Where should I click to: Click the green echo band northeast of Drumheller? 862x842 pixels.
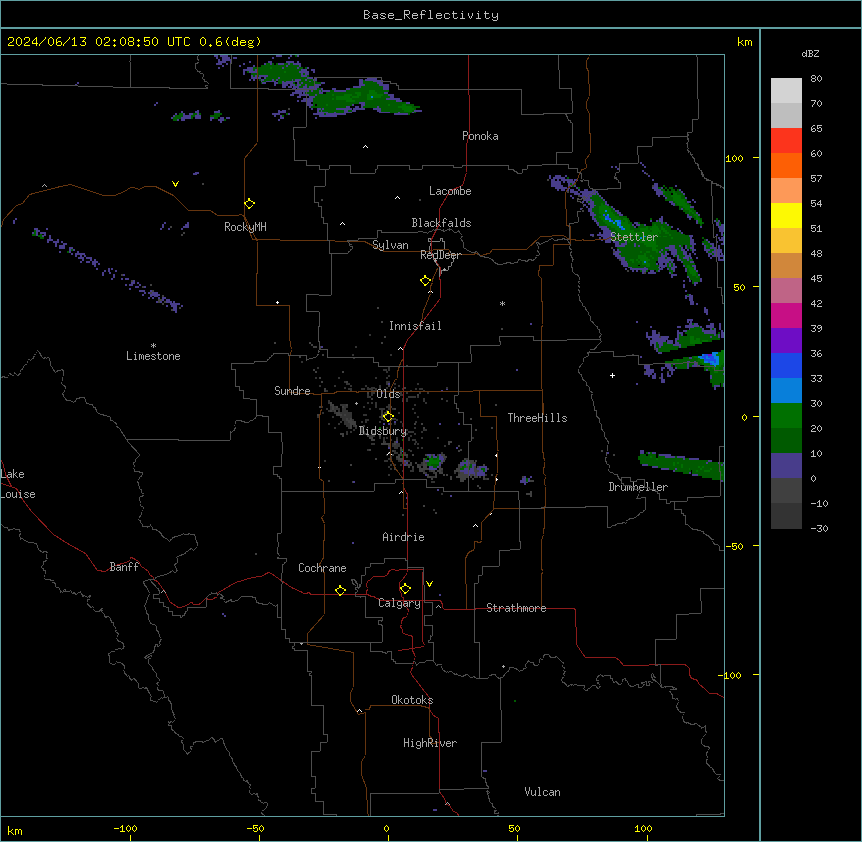tap(682, 464)
